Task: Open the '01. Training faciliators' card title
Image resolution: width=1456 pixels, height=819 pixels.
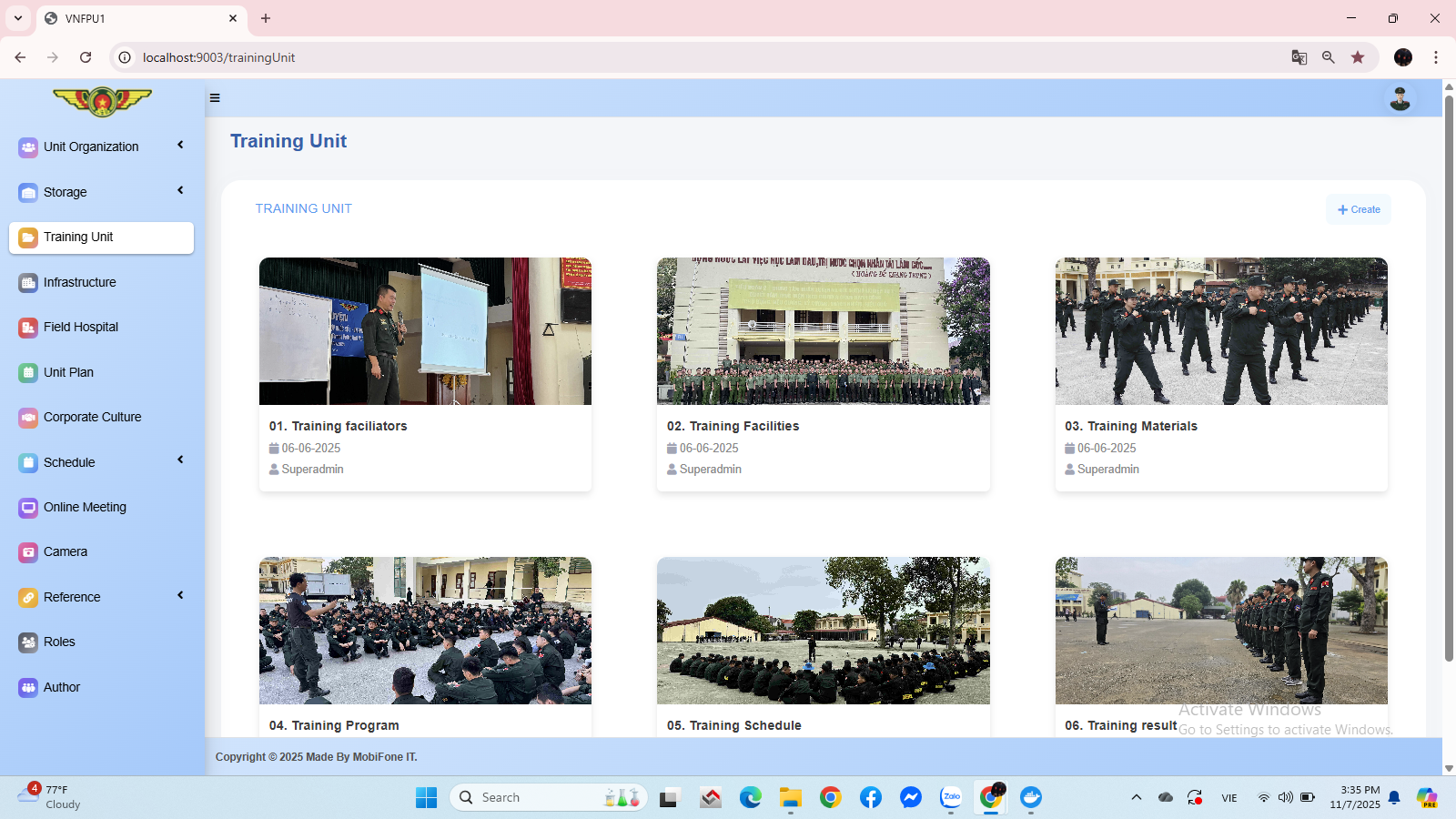Action: [x=338, y=426]
